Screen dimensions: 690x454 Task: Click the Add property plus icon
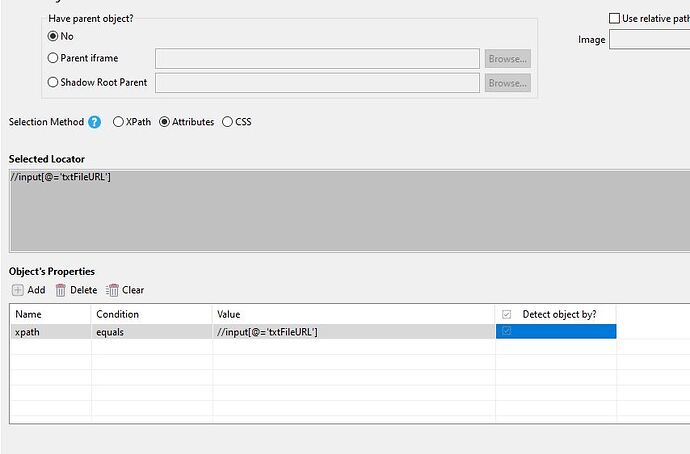(18, 290)
